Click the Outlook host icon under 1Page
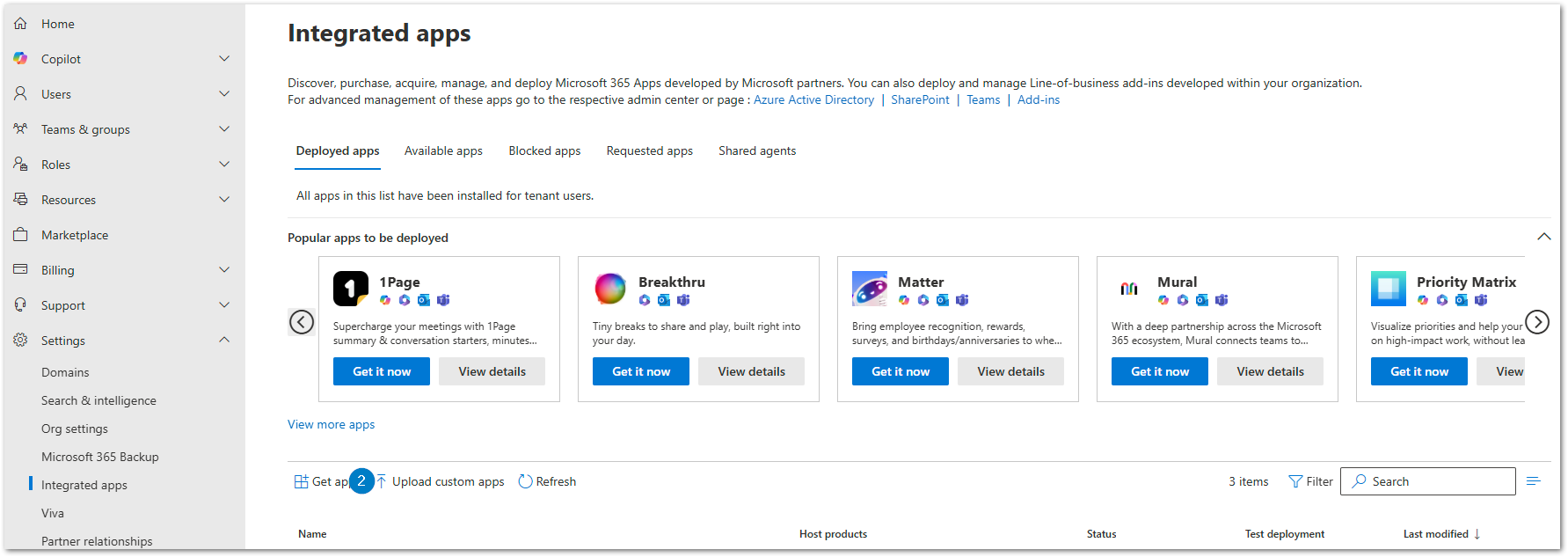1568x557 pixels. click(x=424, y=300)
